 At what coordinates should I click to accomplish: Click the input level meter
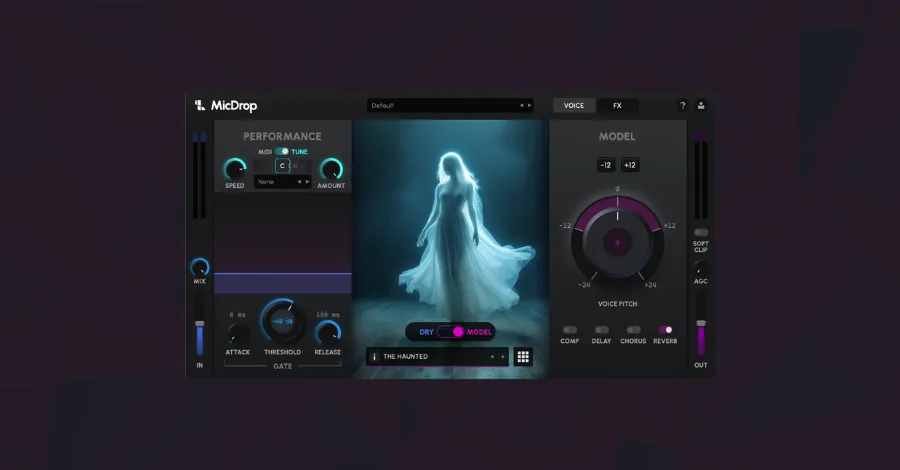[x=199, y=175]
